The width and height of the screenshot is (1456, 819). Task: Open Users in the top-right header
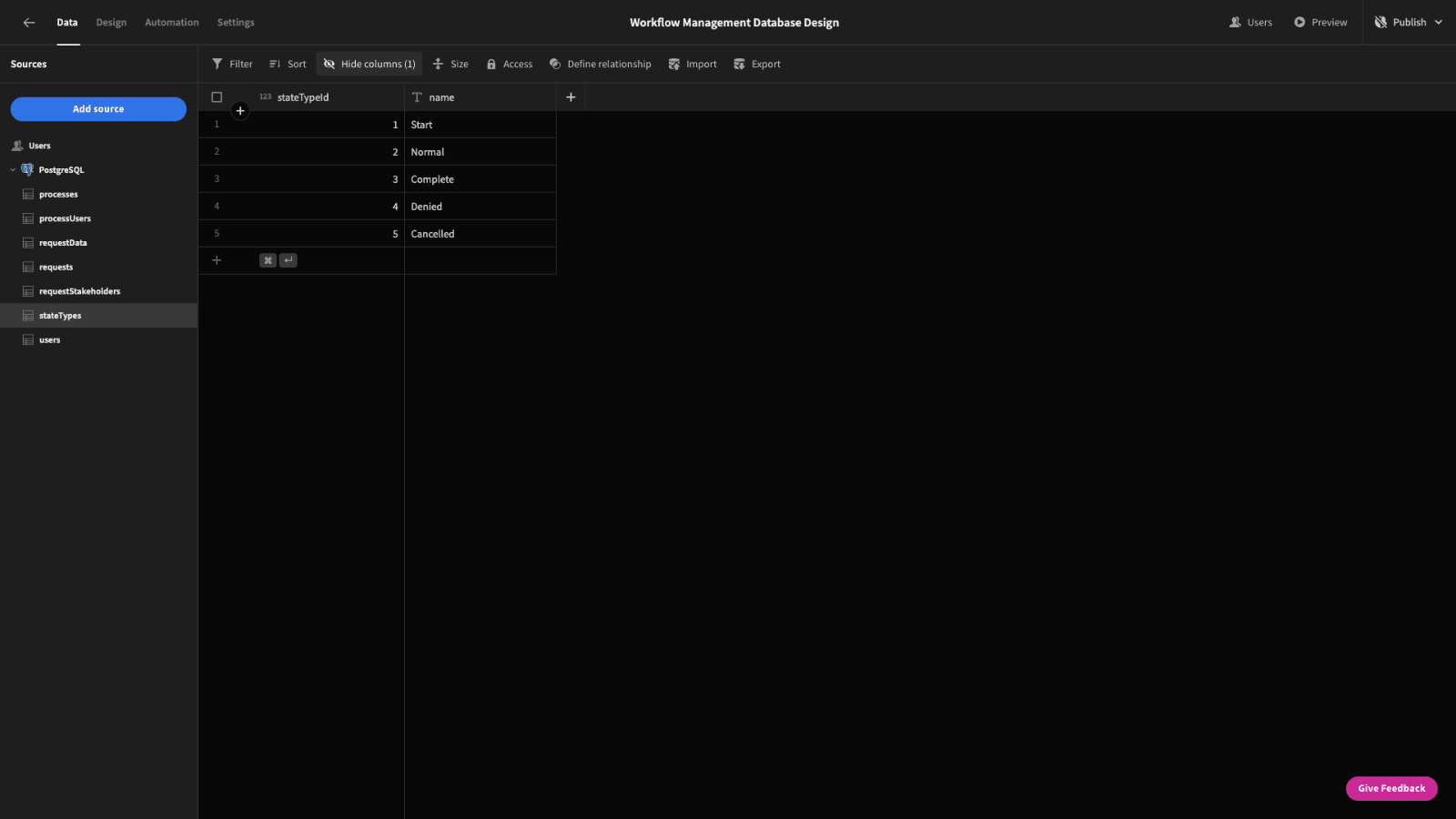(1250, 23)
